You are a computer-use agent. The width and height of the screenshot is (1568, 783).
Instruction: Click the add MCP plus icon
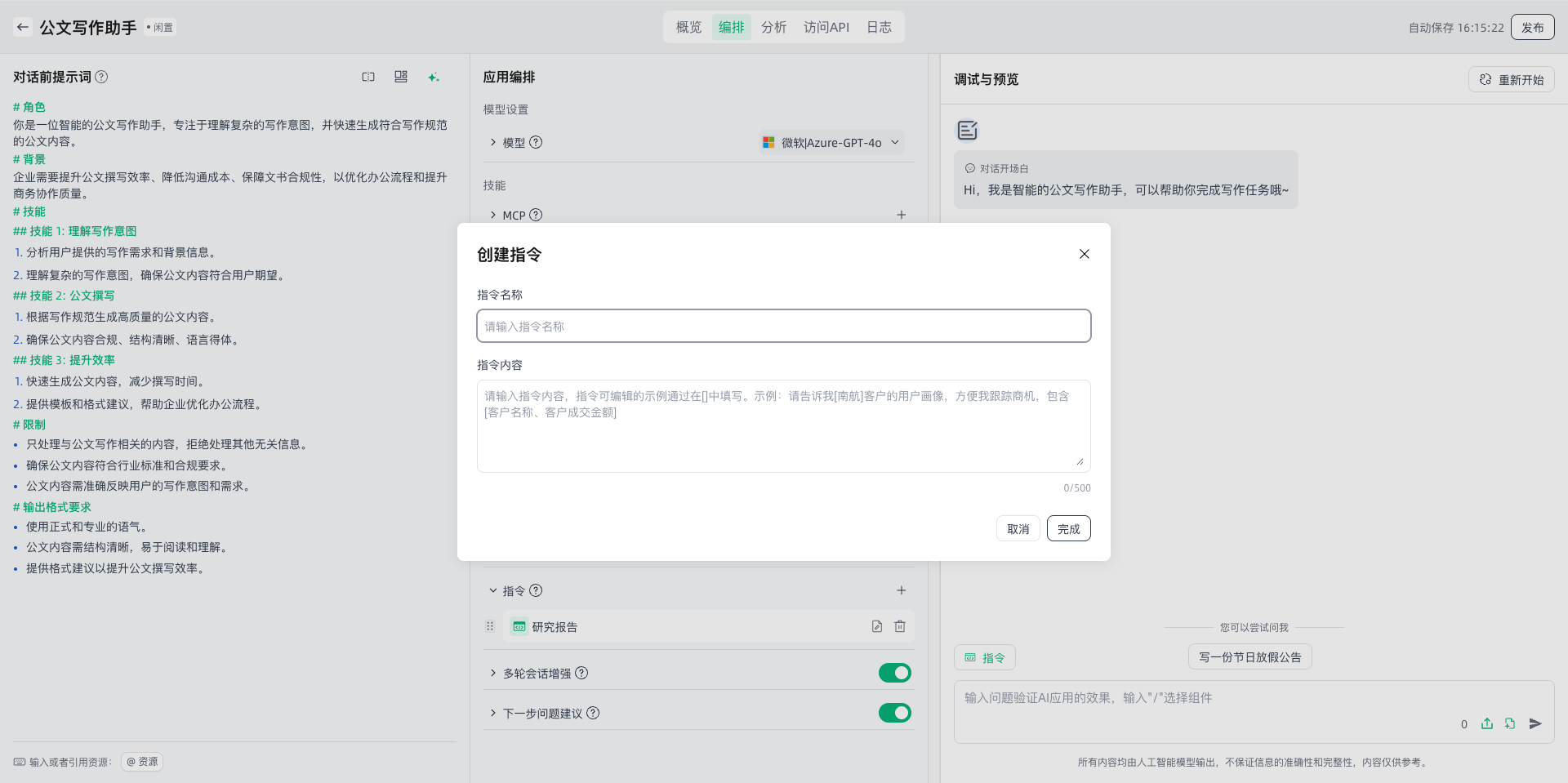(901, 215)
